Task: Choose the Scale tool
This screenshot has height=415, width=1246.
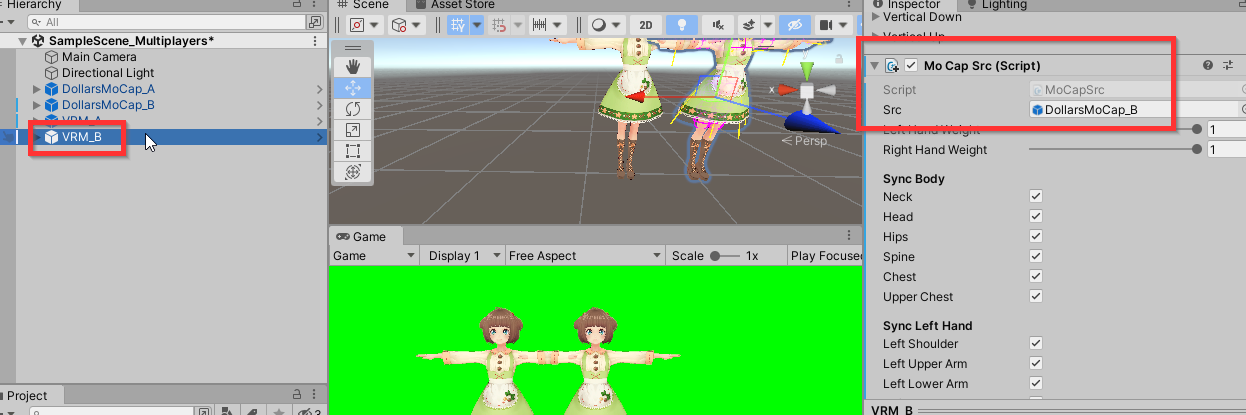Action: point(353,130)
